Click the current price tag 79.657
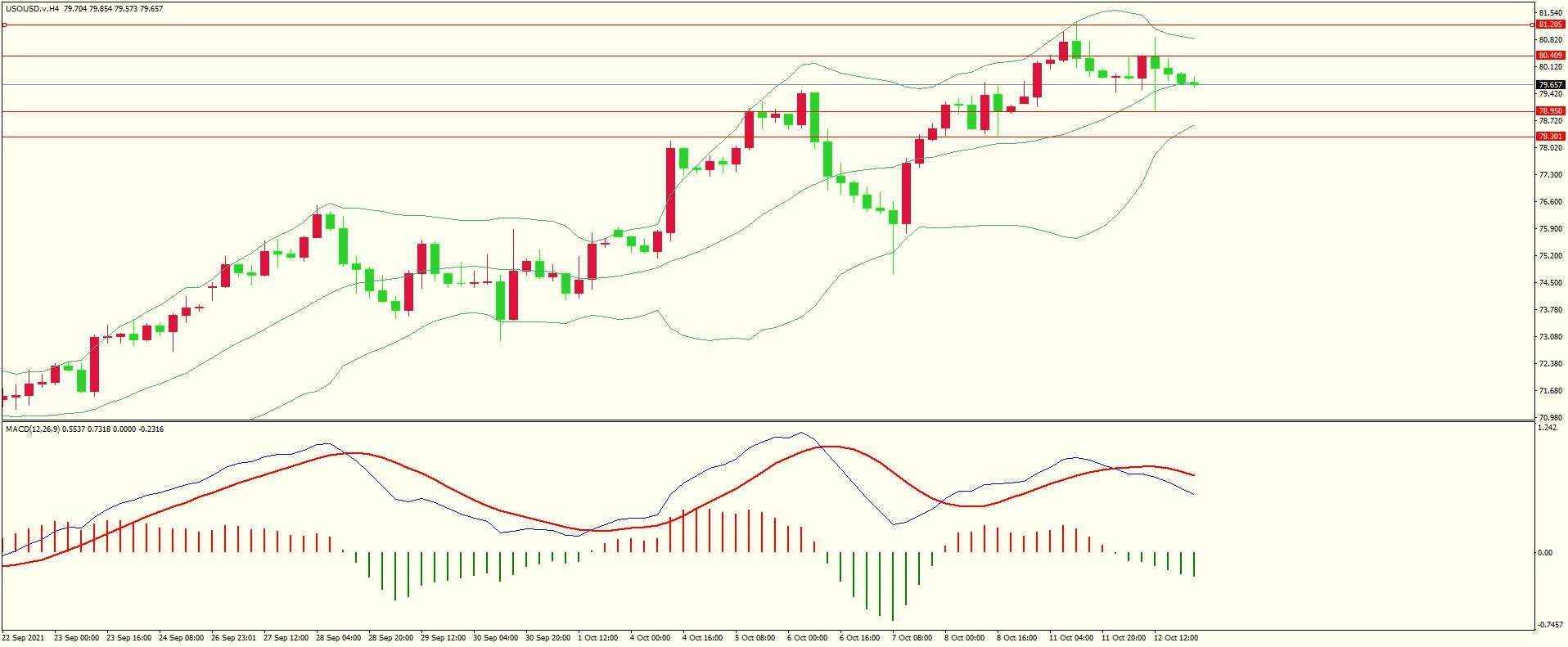 pos(1551,84)
